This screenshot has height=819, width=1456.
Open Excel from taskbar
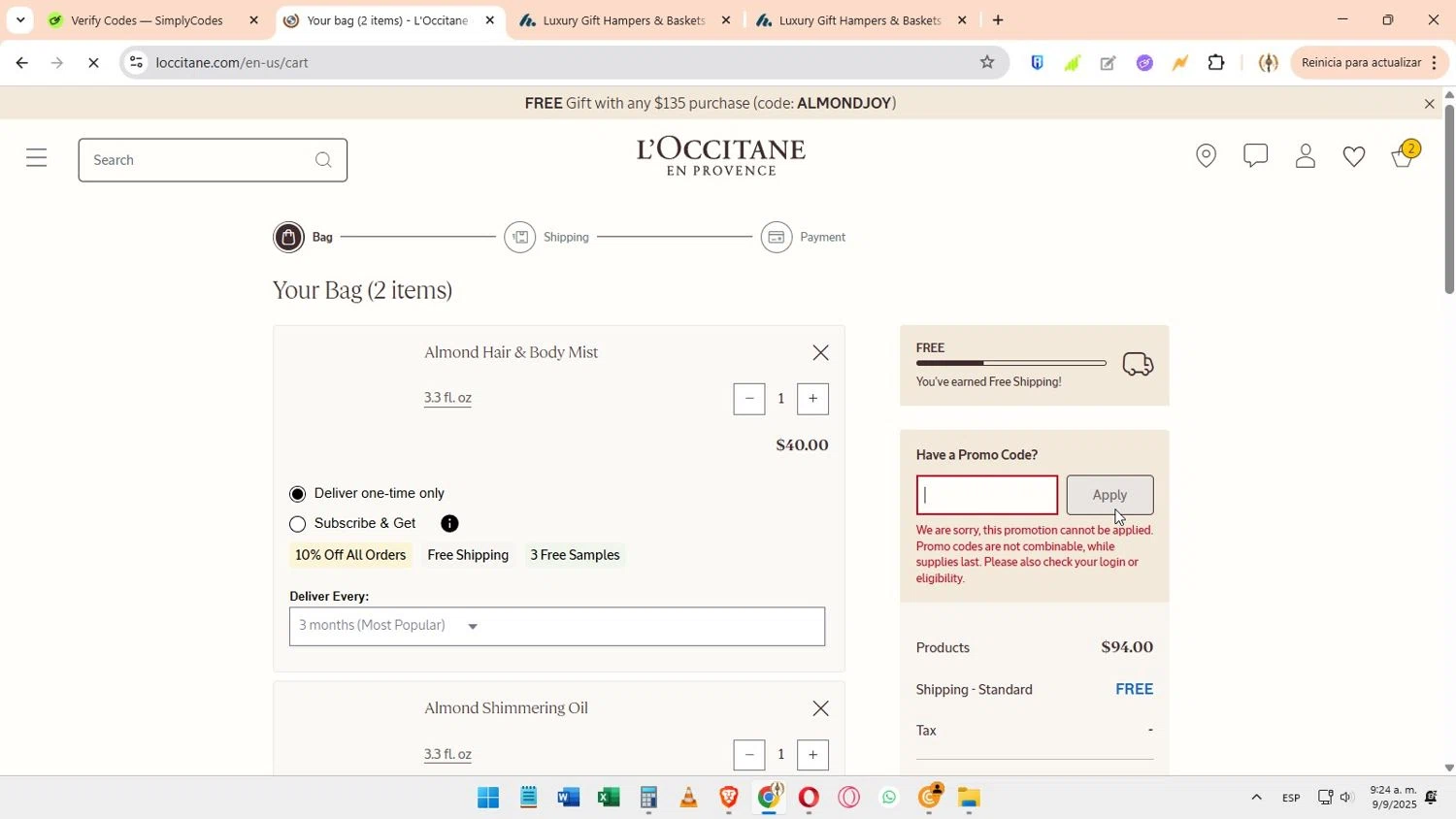click(x=609, y=798)
